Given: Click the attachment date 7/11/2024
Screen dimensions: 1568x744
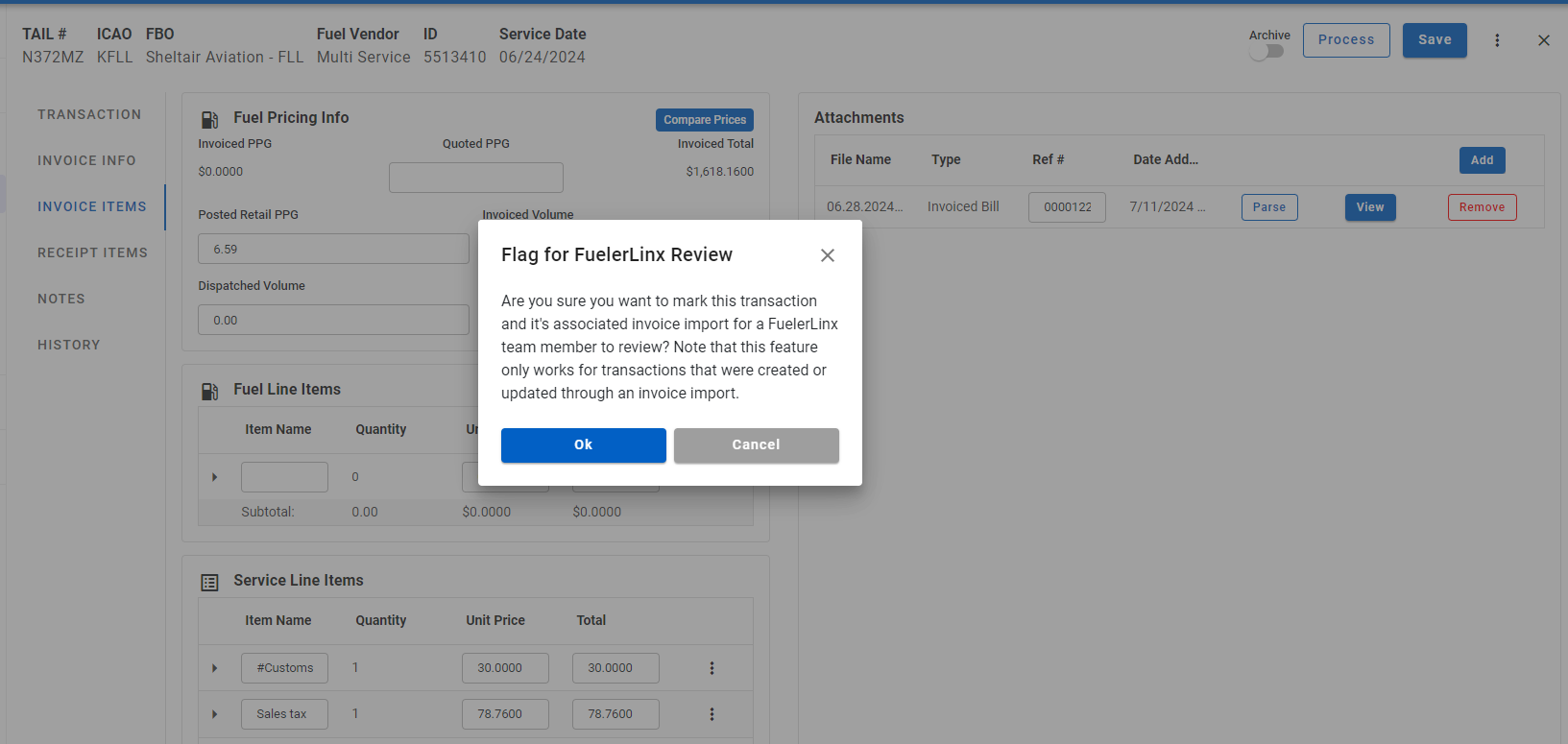Looking at the screenshot, I should [1168, 207].
